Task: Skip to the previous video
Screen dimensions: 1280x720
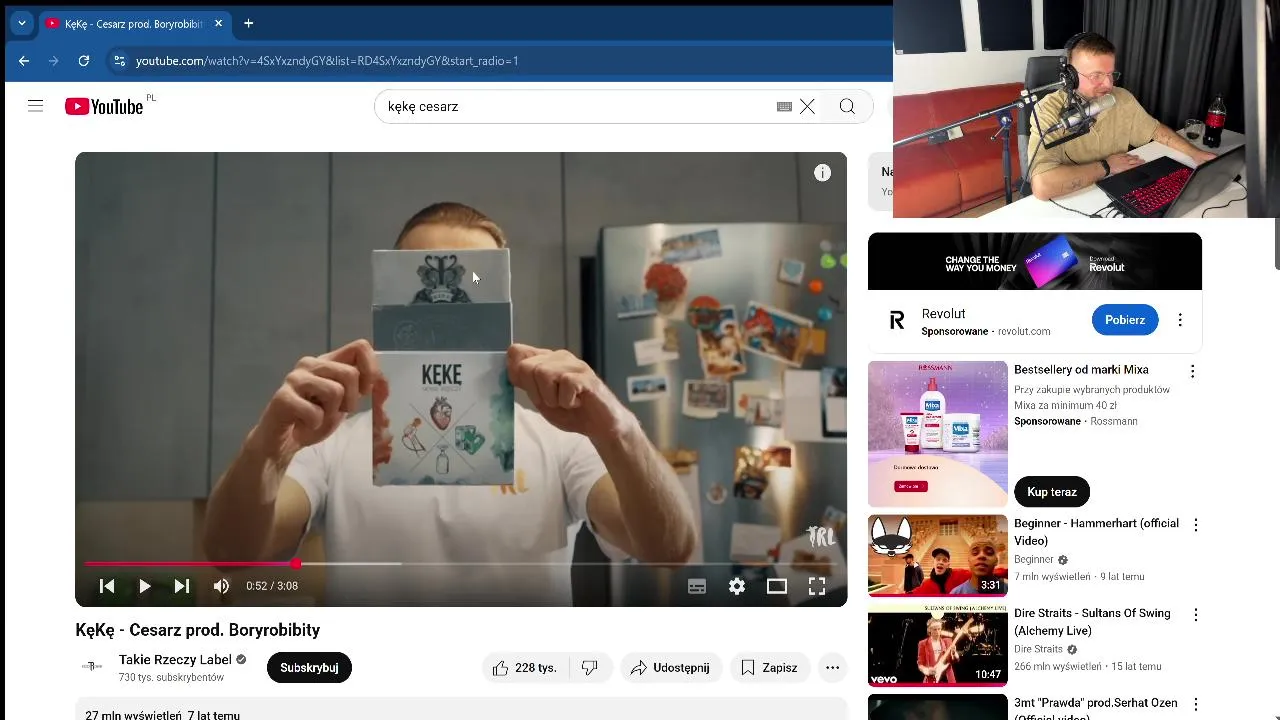Action: click(x=107, y=586)
